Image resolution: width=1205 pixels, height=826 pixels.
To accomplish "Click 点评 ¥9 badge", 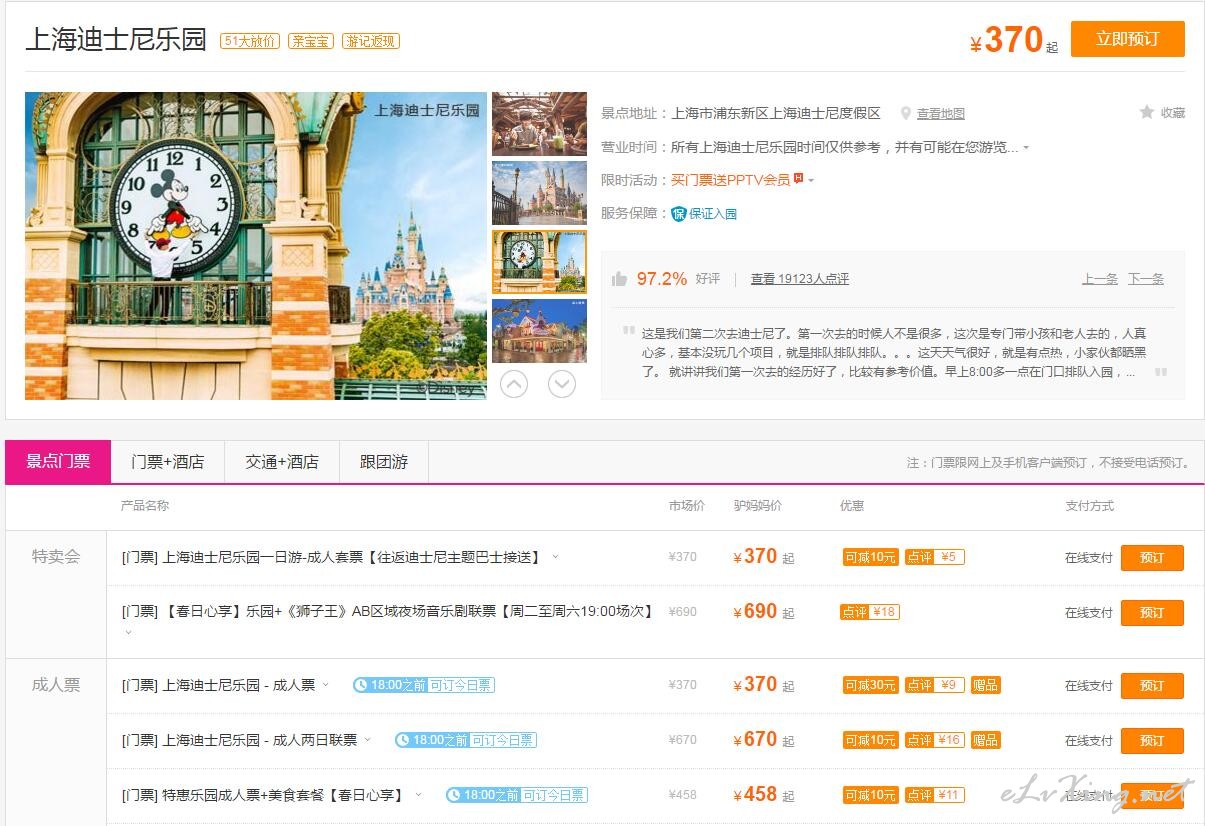I will point(935,685).
